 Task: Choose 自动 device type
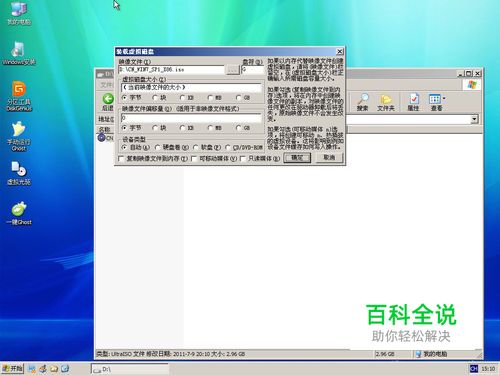125,147
